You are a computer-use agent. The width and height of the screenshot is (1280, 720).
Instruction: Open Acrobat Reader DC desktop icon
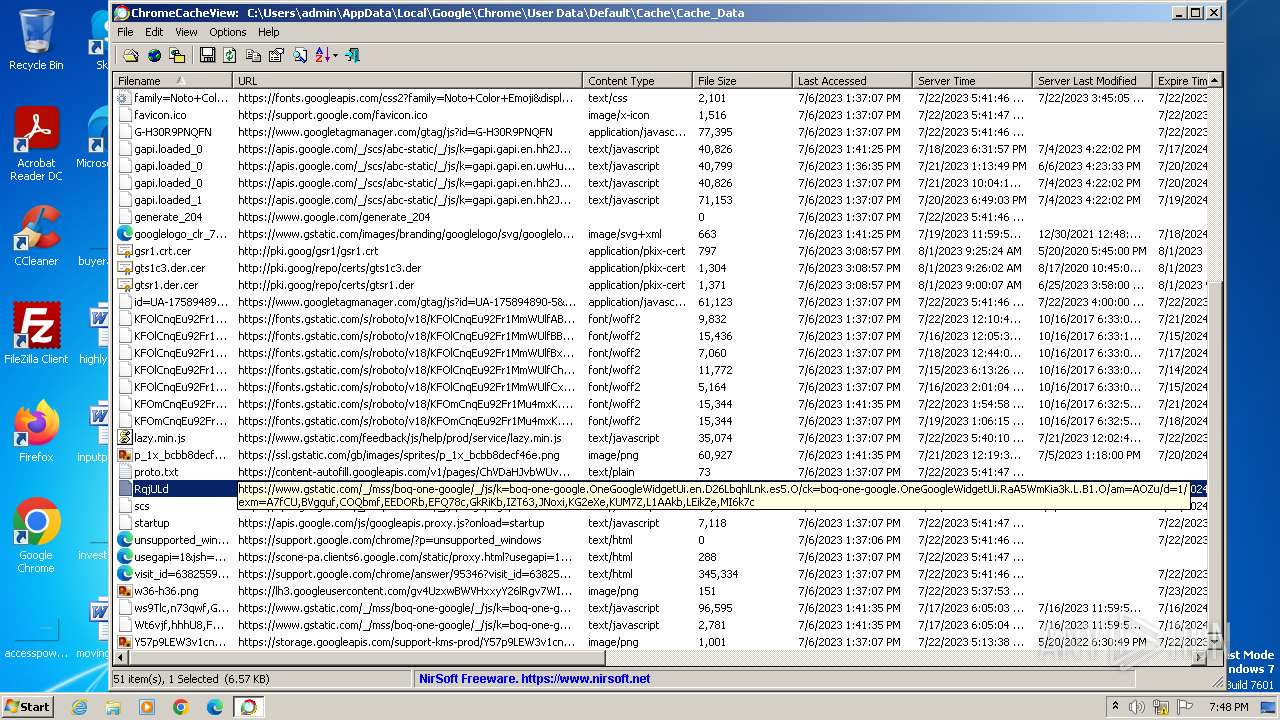point(36,145)
